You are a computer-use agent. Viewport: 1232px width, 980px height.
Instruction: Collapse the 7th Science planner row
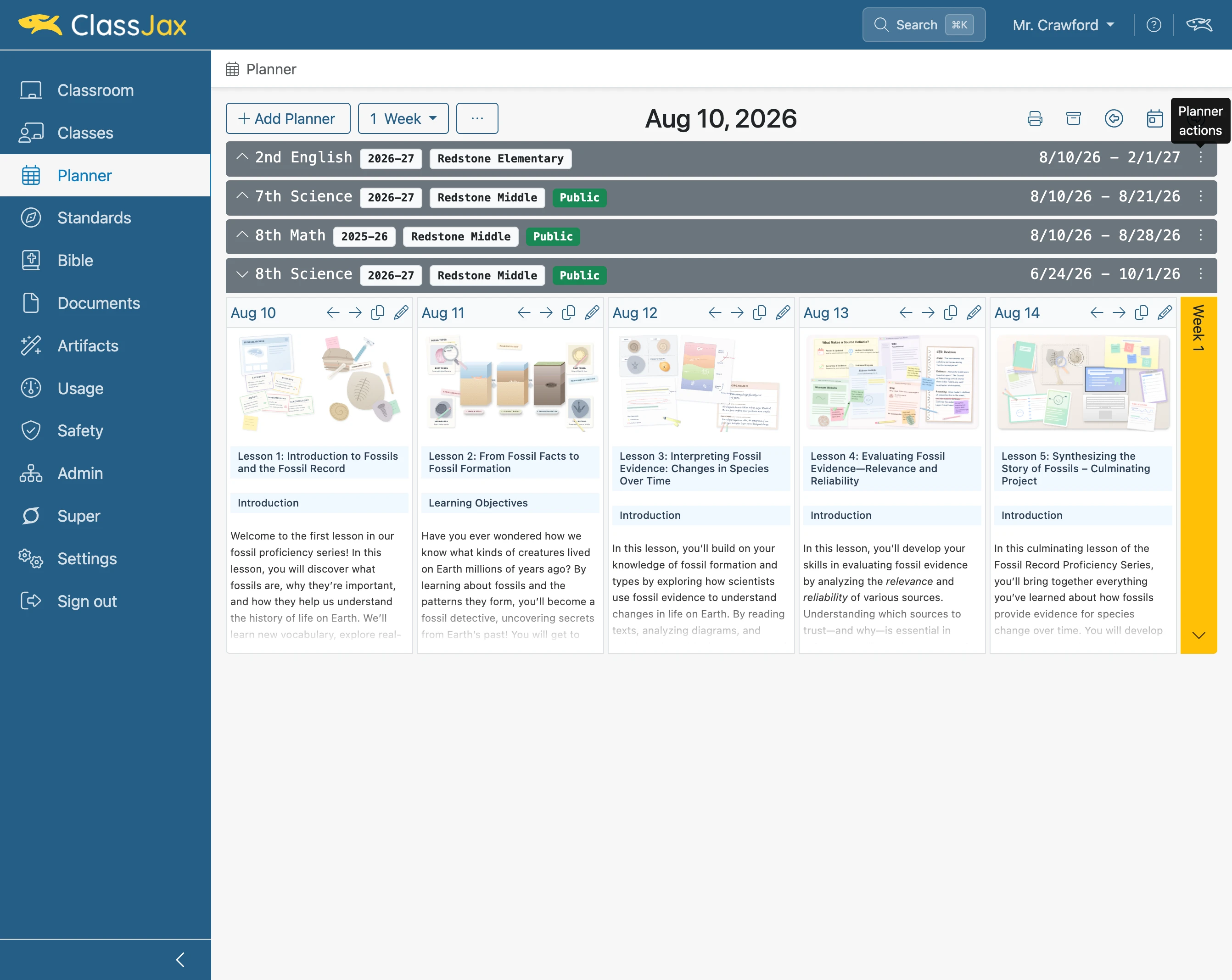tap(242, 195)
